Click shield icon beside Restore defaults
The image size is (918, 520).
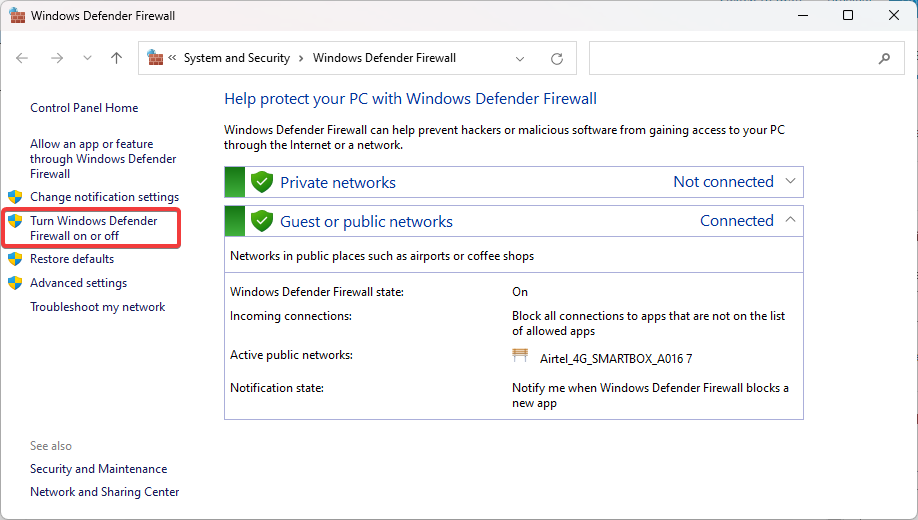tap(15, 259)
